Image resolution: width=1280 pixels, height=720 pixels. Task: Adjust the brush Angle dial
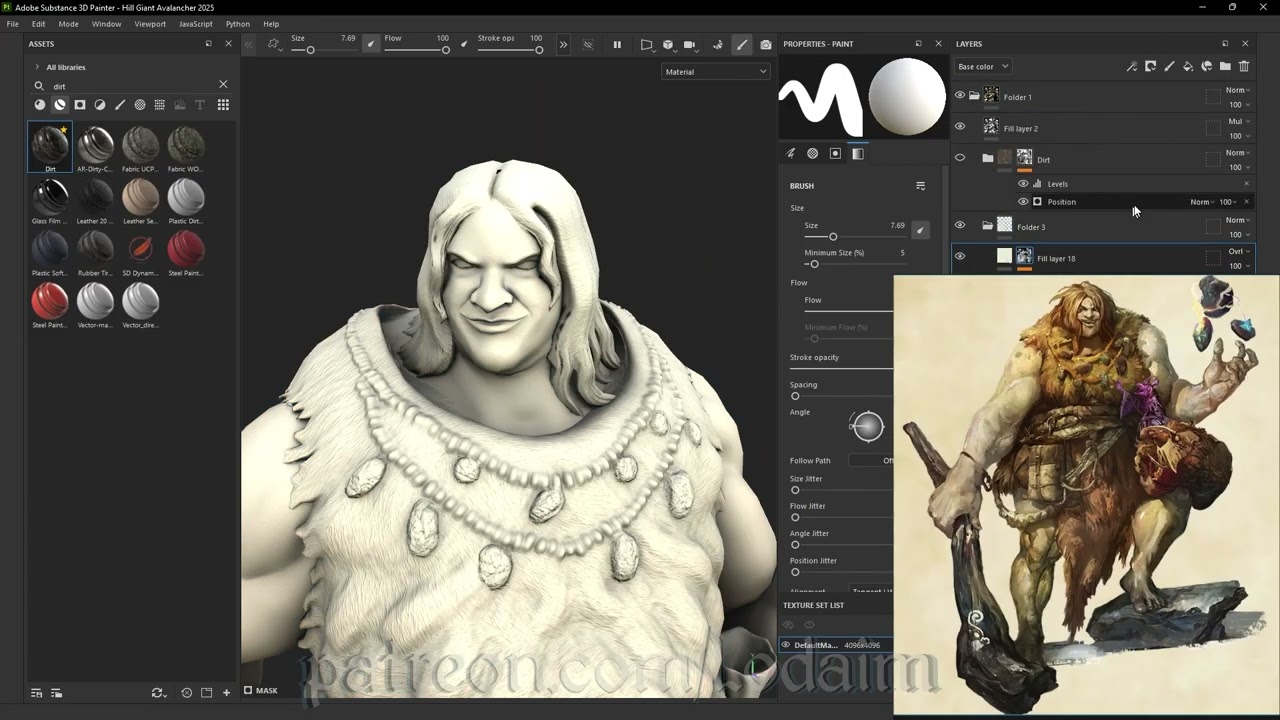[868, 426]
